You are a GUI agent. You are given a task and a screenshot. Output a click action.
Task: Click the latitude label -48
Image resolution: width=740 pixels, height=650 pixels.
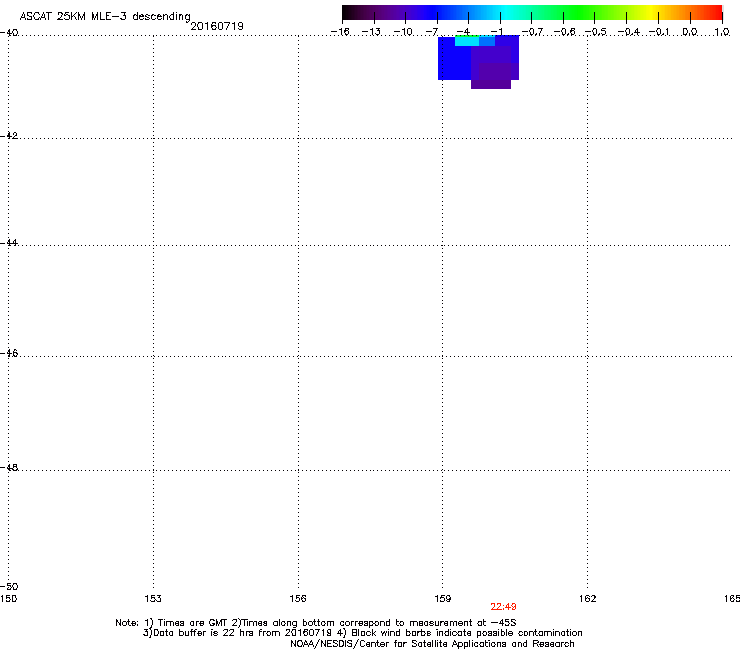(x=9, y=467)
